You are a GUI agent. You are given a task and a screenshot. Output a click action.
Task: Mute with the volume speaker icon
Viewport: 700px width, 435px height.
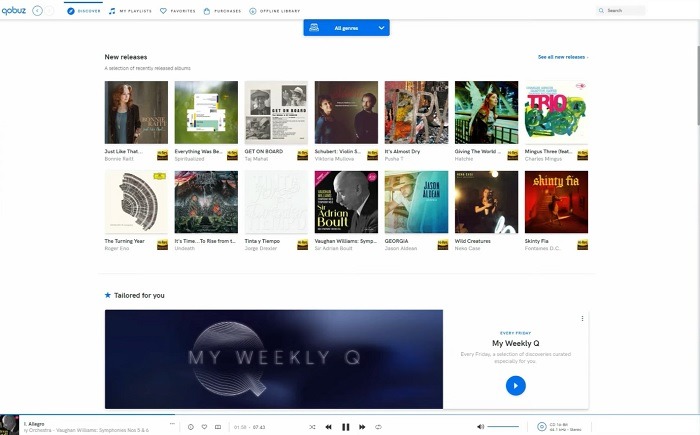(x=480, y=427)
